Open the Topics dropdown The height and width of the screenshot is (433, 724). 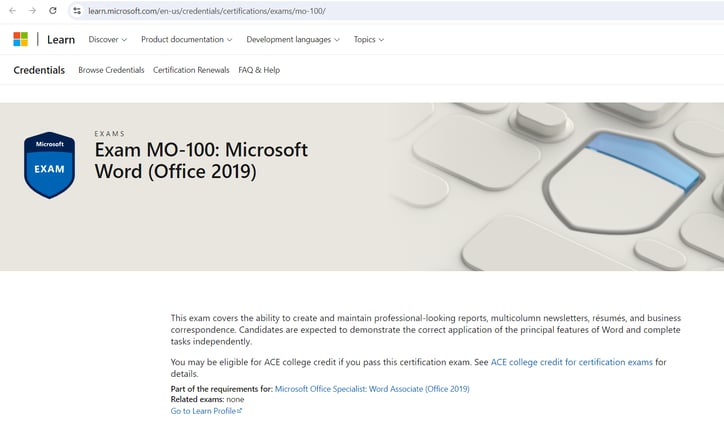(369, 40)
